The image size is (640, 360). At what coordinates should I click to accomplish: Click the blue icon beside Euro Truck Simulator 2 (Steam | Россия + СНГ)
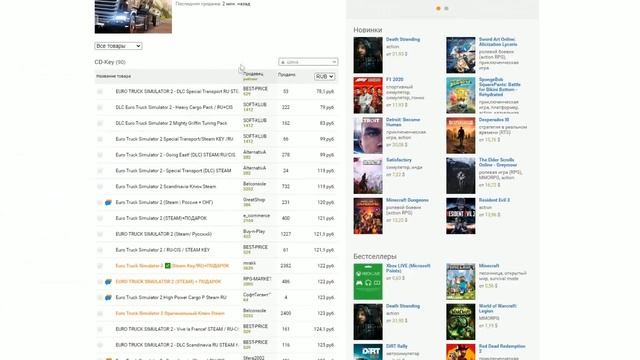108,202
